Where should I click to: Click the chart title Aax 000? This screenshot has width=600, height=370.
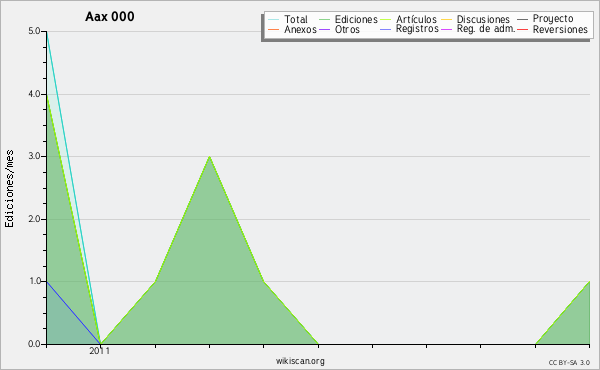click(110, 17)
